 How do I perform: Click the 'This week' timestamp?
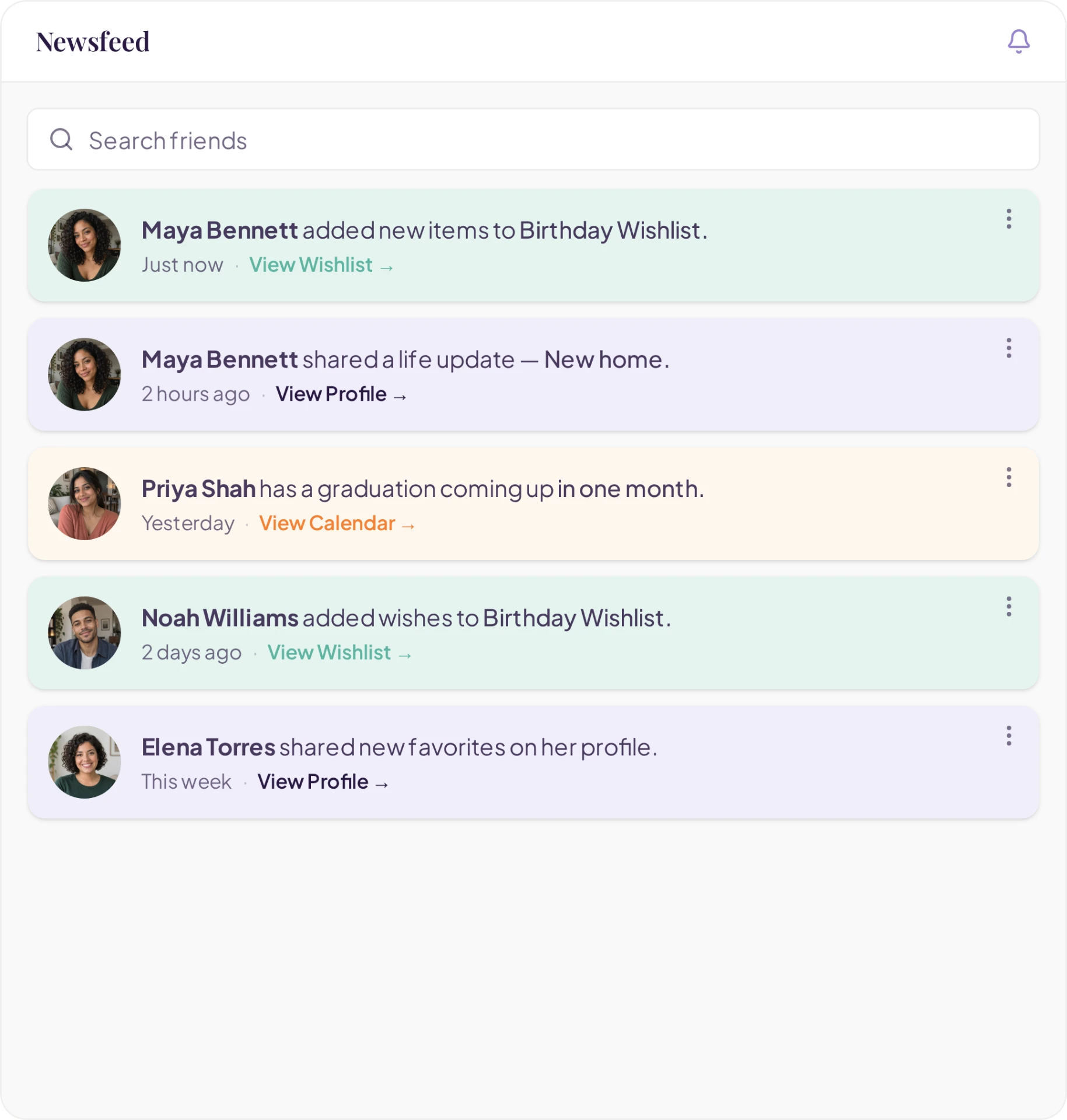click(x=187, y=782)
